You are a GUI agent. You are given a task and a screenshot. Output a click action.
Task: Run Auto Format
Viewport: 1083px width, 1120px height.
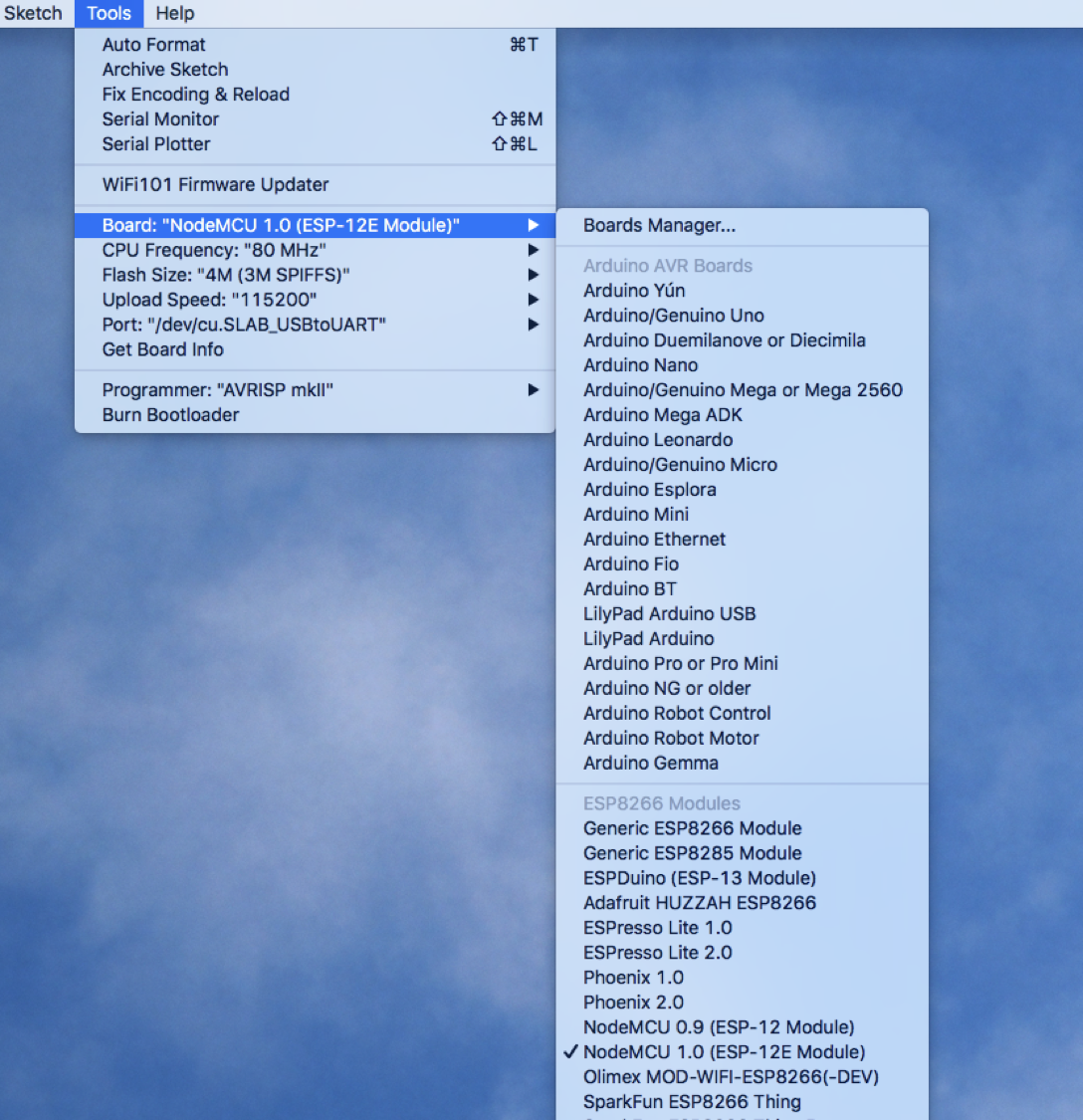pos(153,44)
